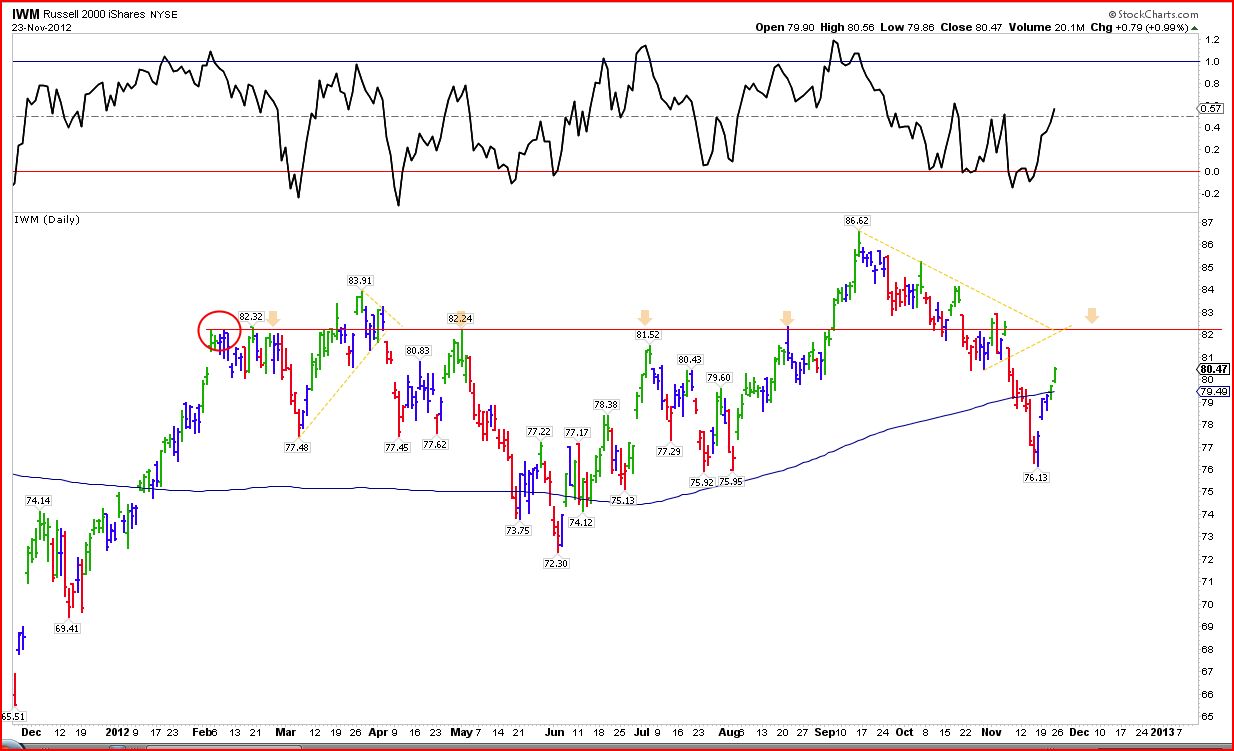Image resolution: width=1234 pixels, height=751 pixels.
Task: Click the 82.32 price label
Action: [251, 316]
